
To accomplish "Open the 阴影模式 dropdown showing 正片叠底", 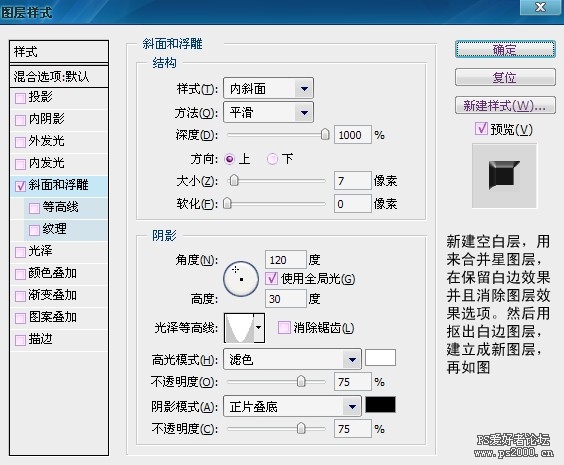I will (292, 406).
